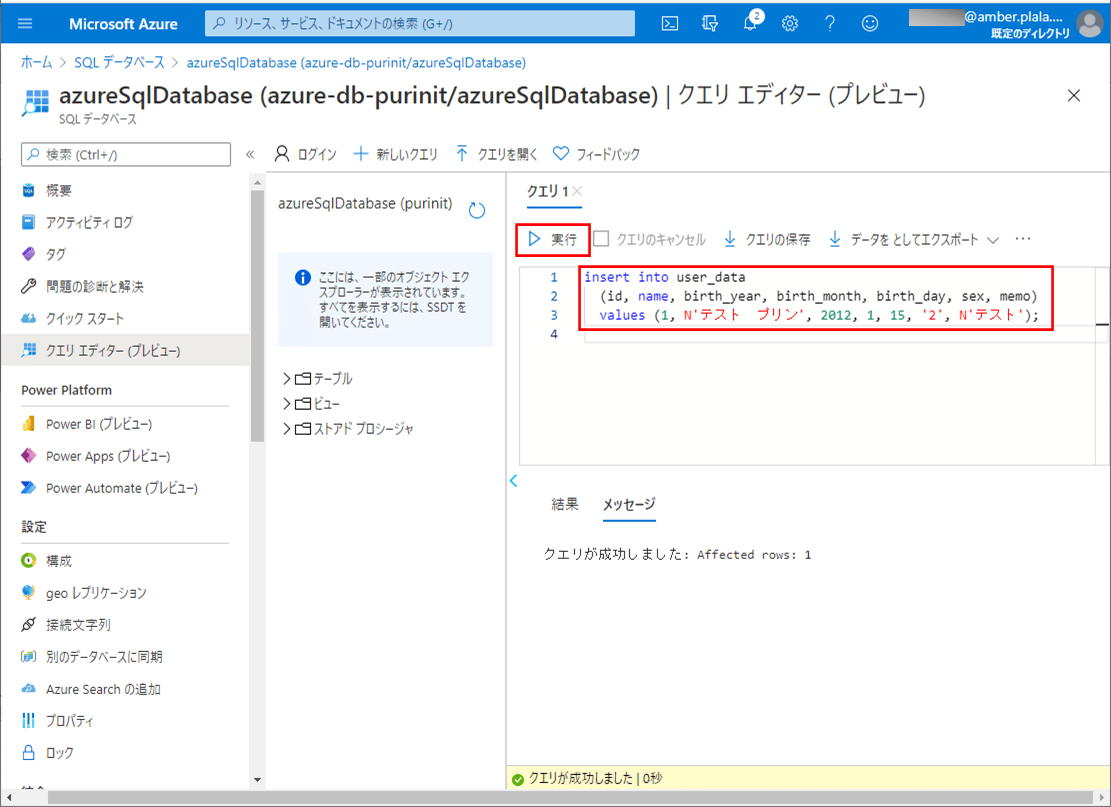The image size is (1111, 807).
Task: Close the query editor blade
Action: [x=1074, y=96]
